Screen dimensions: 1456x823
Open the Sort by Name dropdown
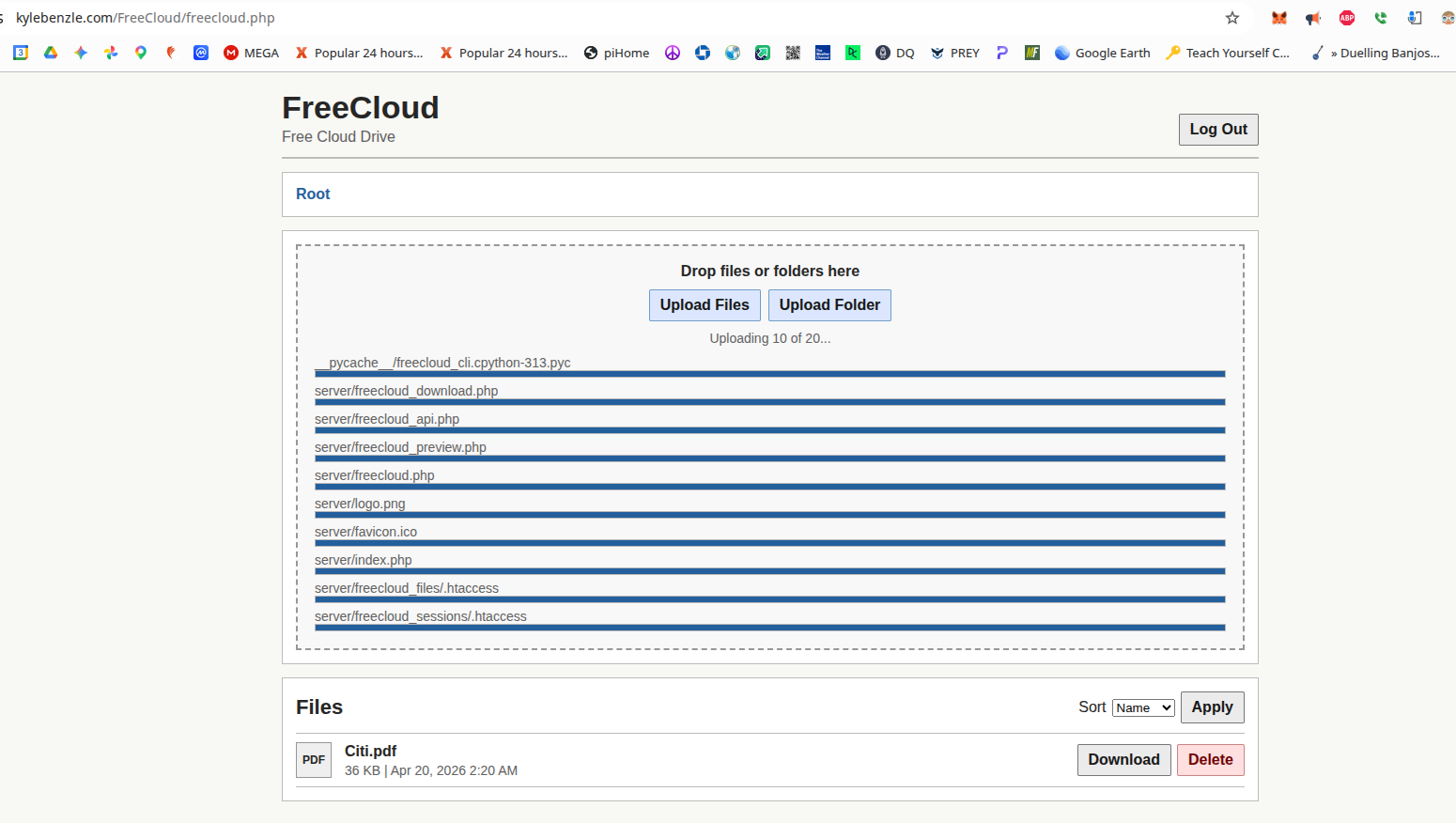click(1142, 707)
